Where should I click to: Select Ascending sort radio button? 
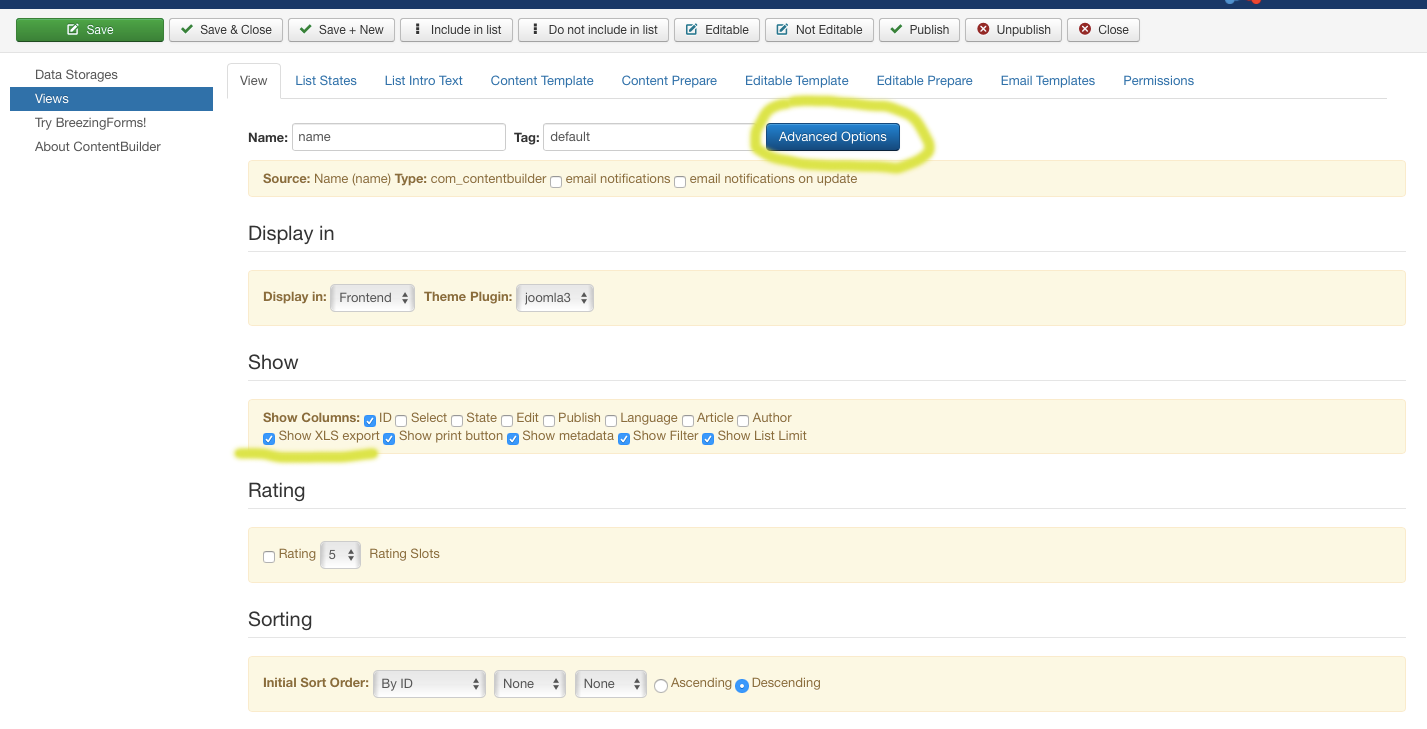click(661, 686)
